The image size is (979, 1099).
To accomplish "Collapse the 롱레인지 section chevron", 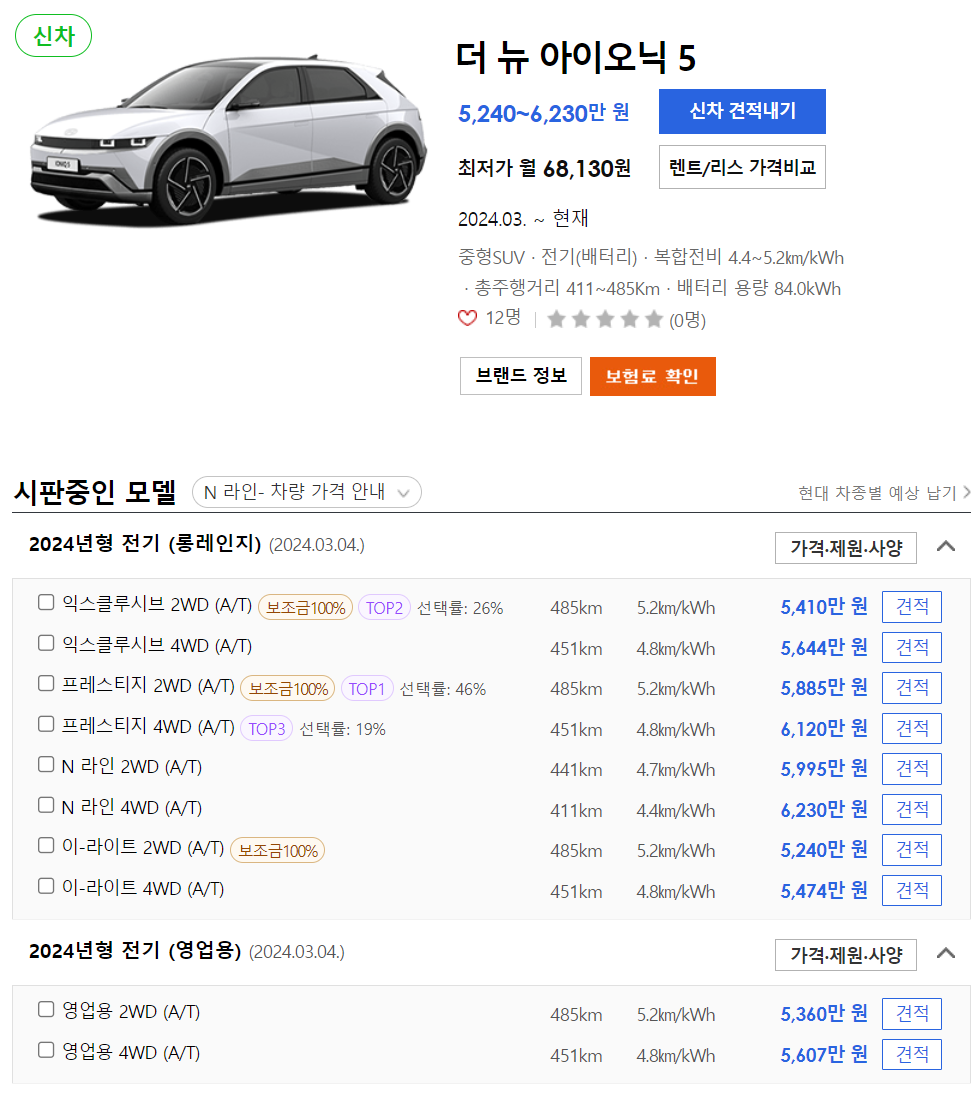I will (946, 546).
